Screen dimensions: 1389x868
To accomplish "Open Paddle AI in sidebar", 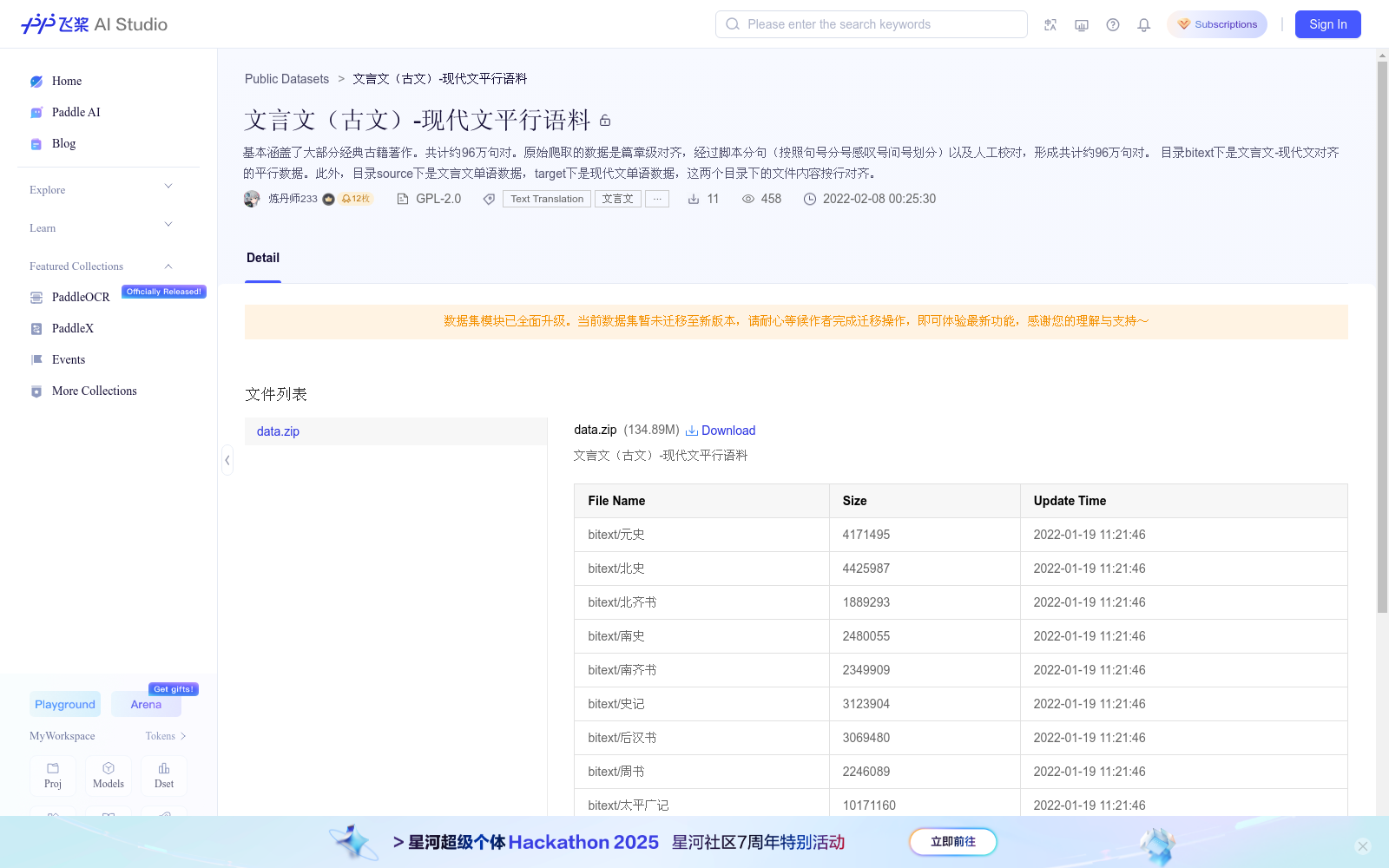I will click(x=76, y=112).
